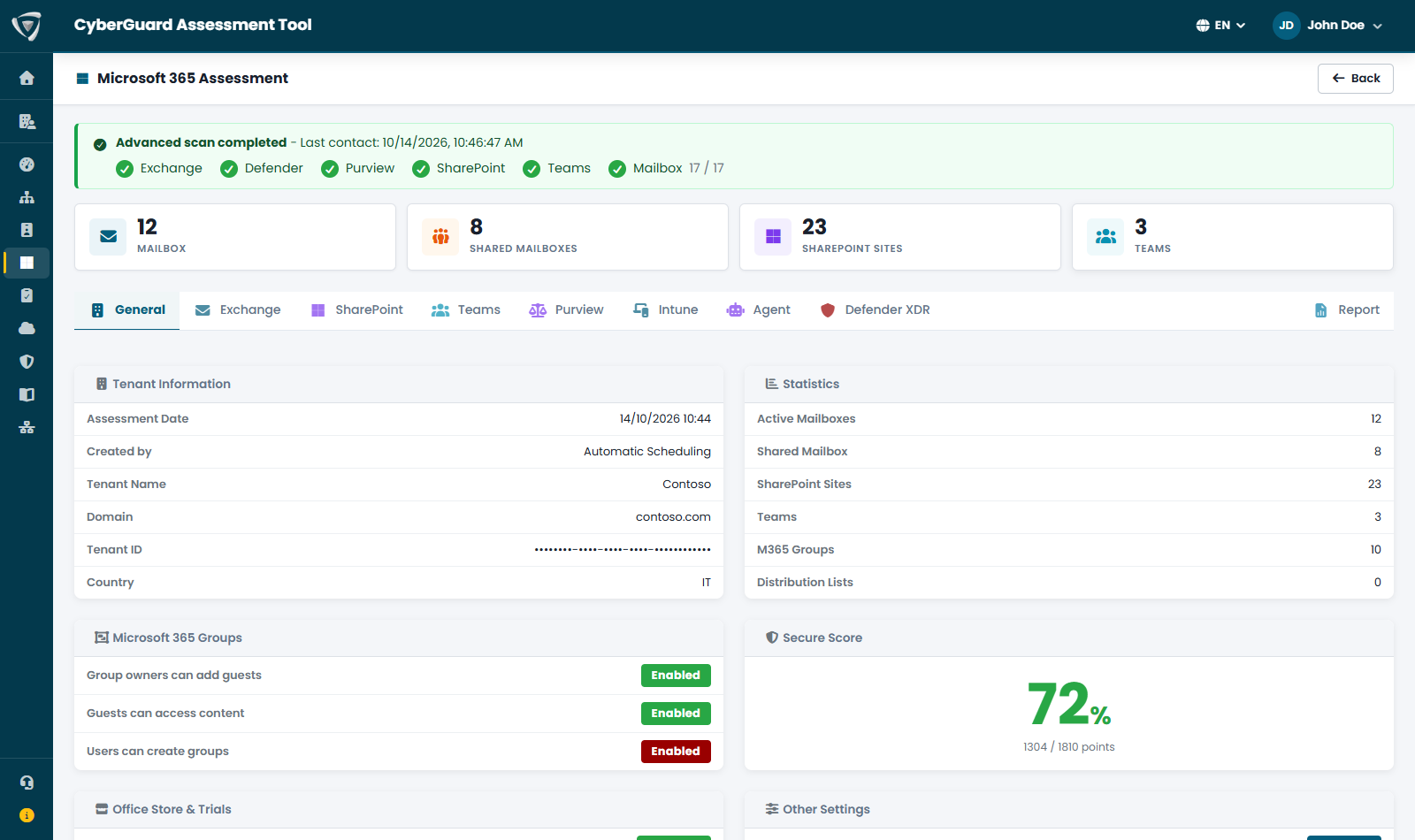Screen dimensions: 1415x840
Task: Select the highlighted Microsoft 365 sidebar icon
Action: (27, 263)
